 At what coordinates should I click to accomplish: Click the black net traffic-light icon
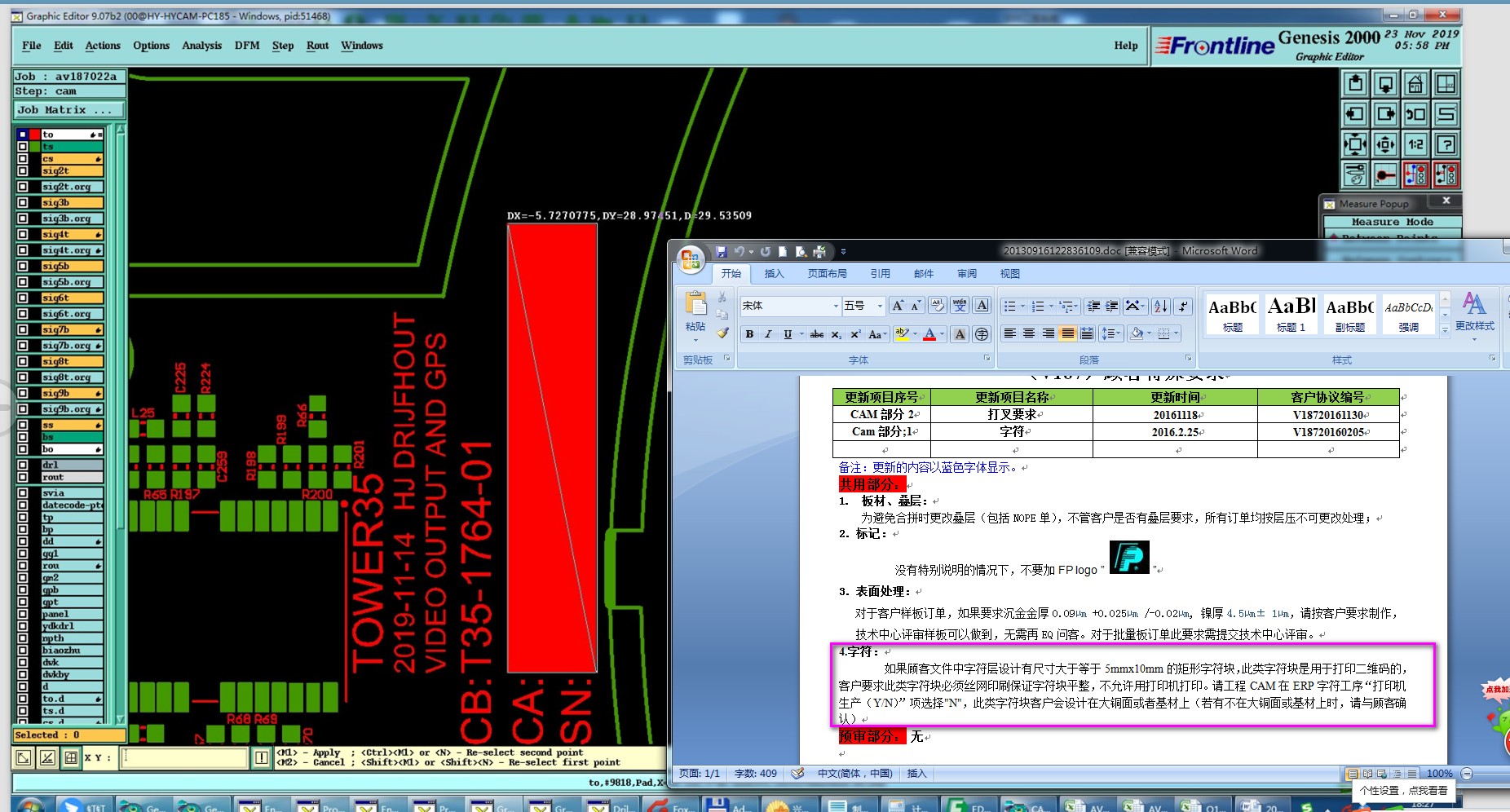[1446, 174]
